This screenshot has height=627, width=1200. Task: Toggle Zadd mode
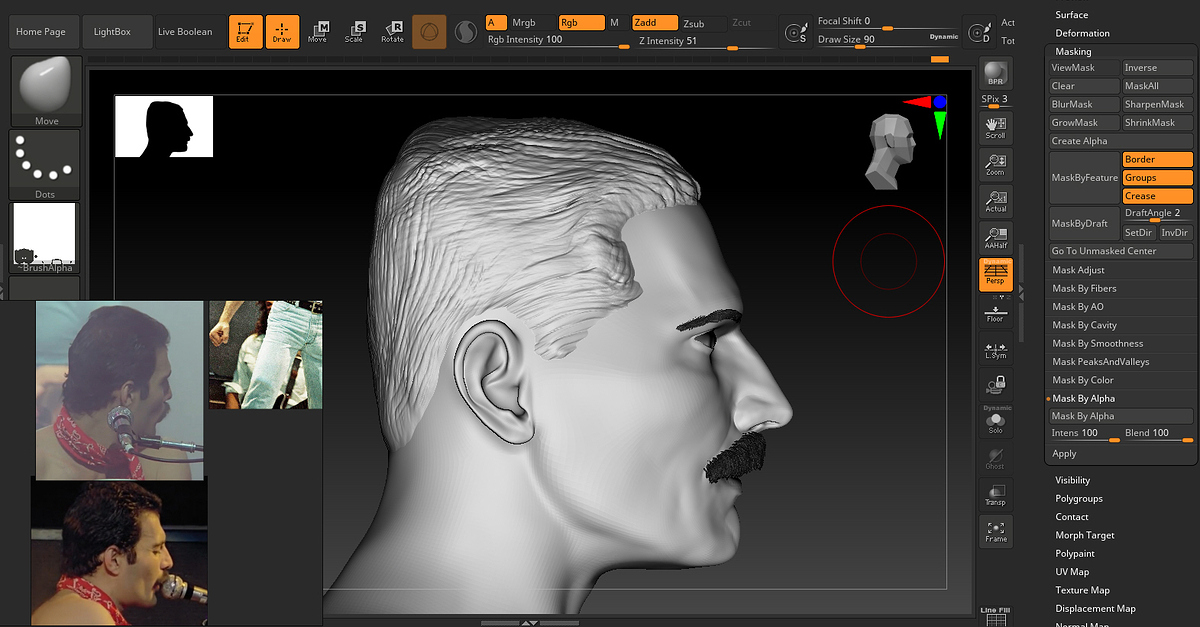click(655, 22)
